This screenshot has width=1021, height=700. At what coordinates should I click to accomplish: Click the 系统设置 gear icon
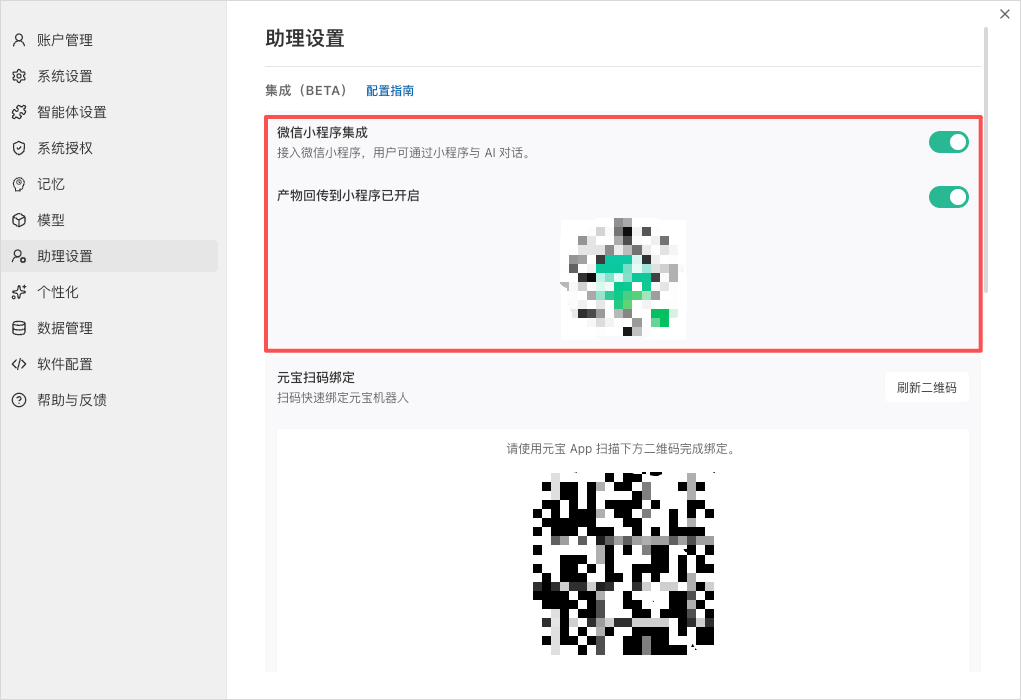click(19, 76)
